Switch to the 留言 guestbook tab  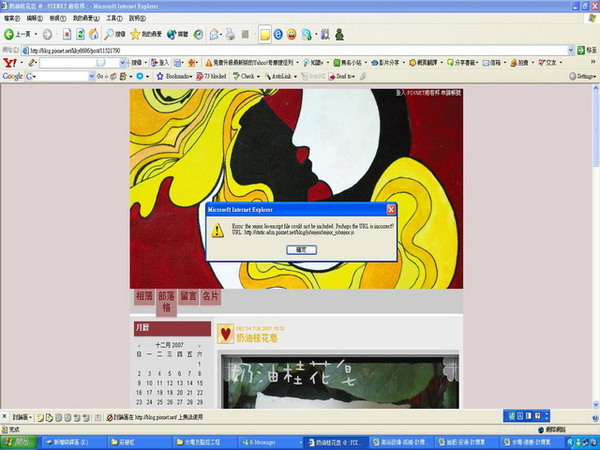[x=188, y=297]
